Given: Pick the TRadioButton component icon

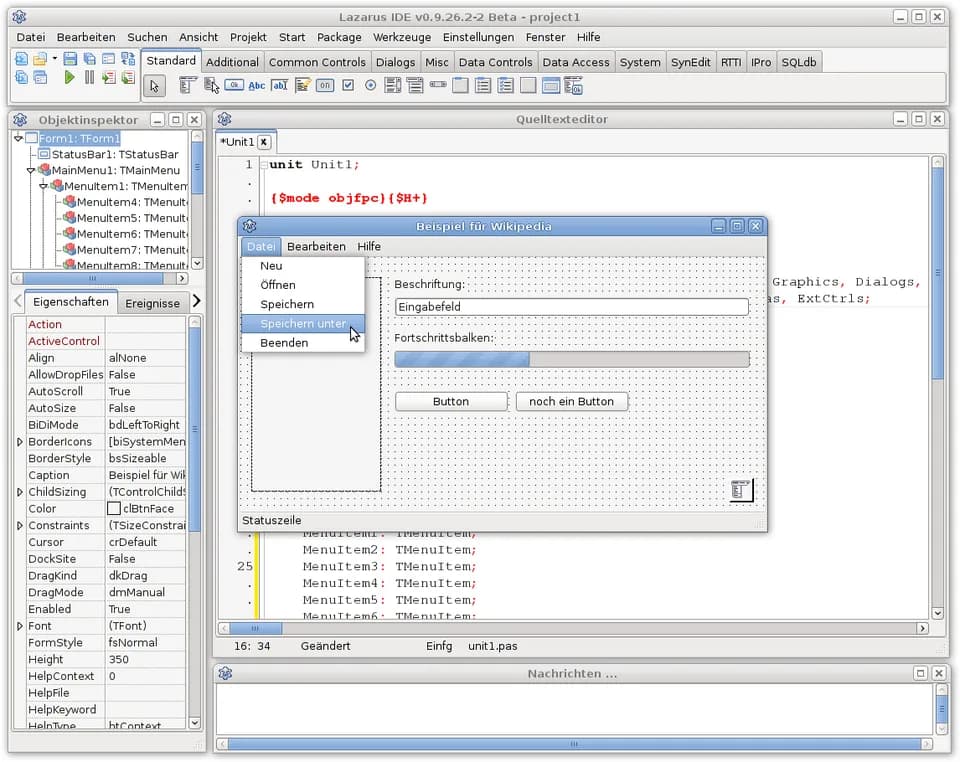Looking at the screenshot, I should click(370, 85).
